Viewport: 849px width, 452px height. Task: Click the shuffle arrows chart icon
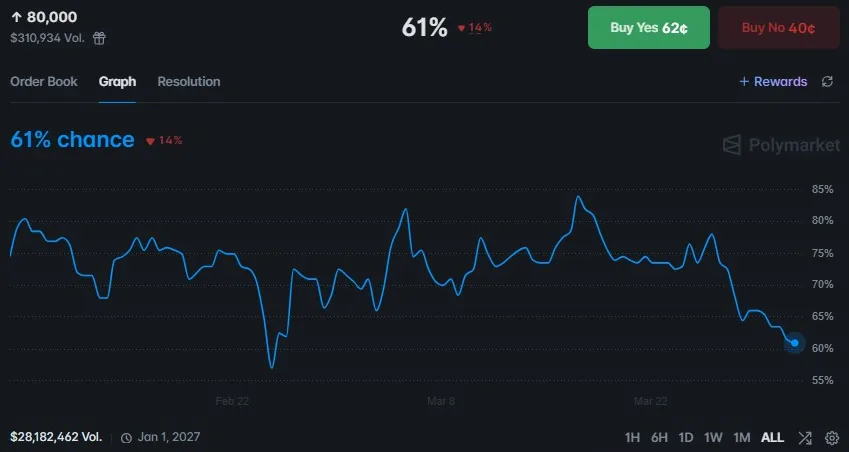coord(805,437)
